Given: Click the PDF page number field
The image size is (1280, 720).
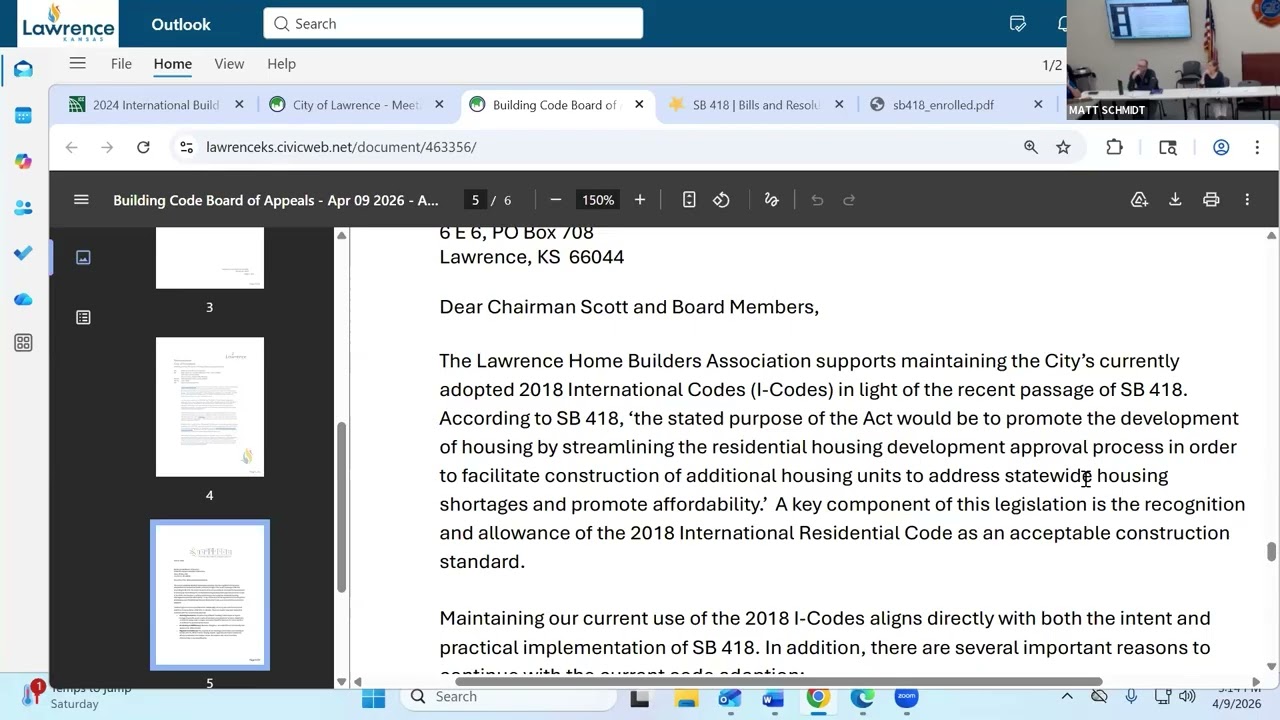Looking at the screenshot, I should (475, 200).
